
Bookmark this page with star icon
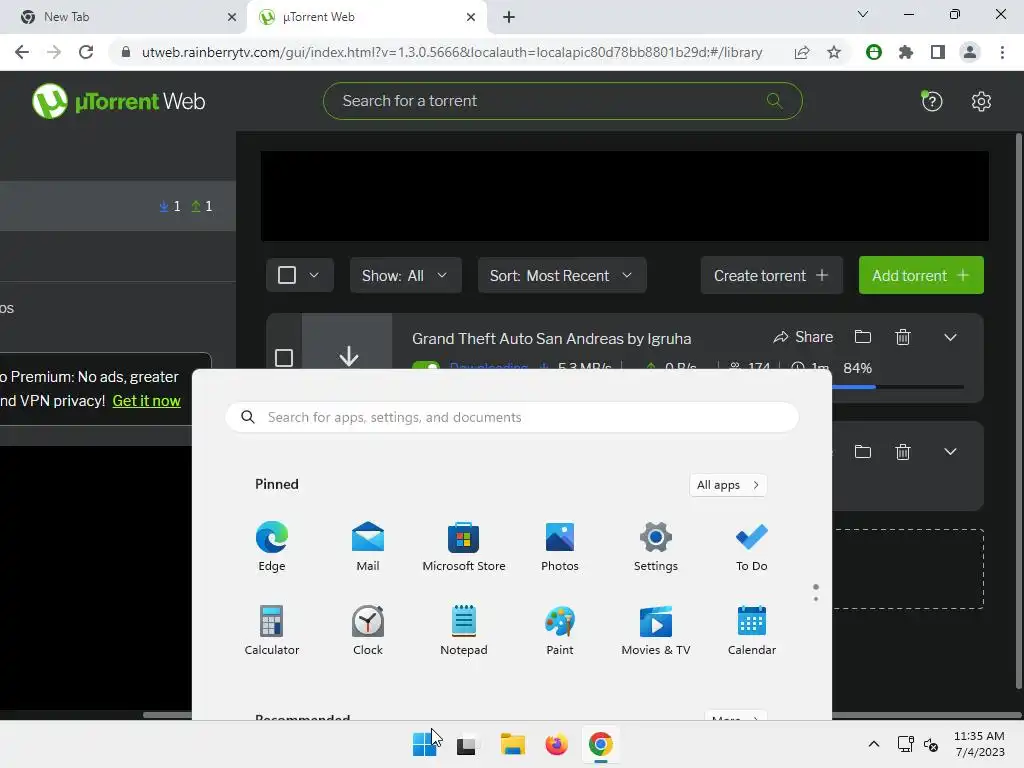point(834,52)
